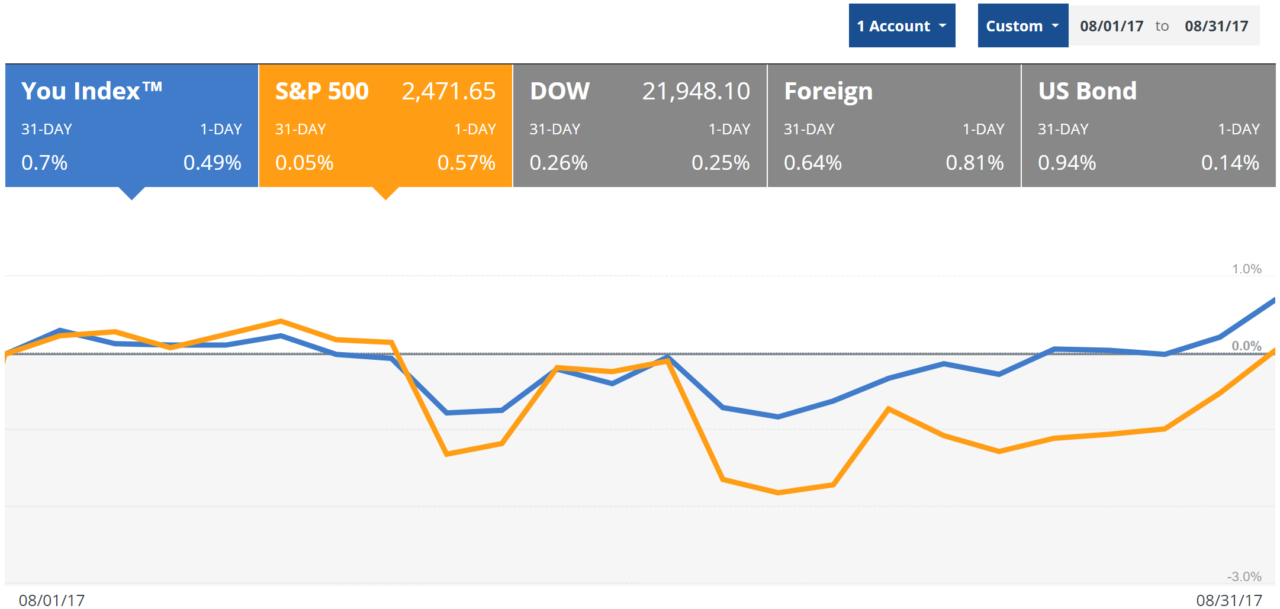Click the S&P 500 value 2,471.65
Image resolution: width=1280 pixels, height=609 pixels.
448,91
